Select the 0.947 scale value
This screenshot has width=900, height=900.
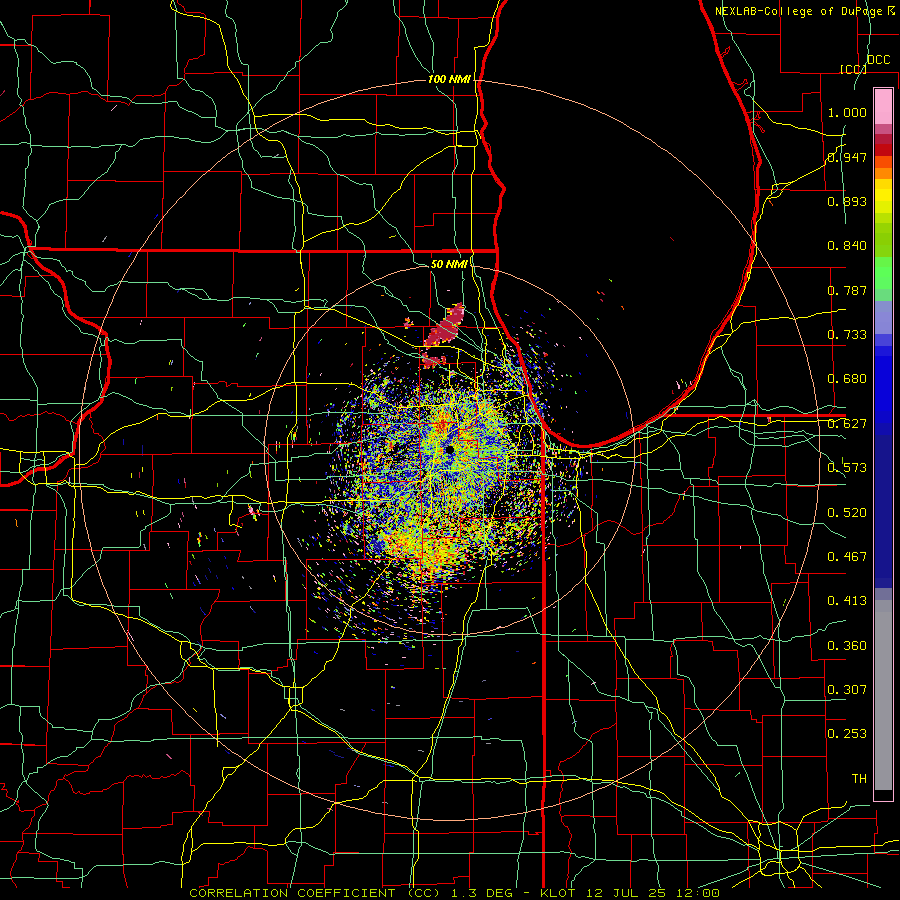click(847, 157)
